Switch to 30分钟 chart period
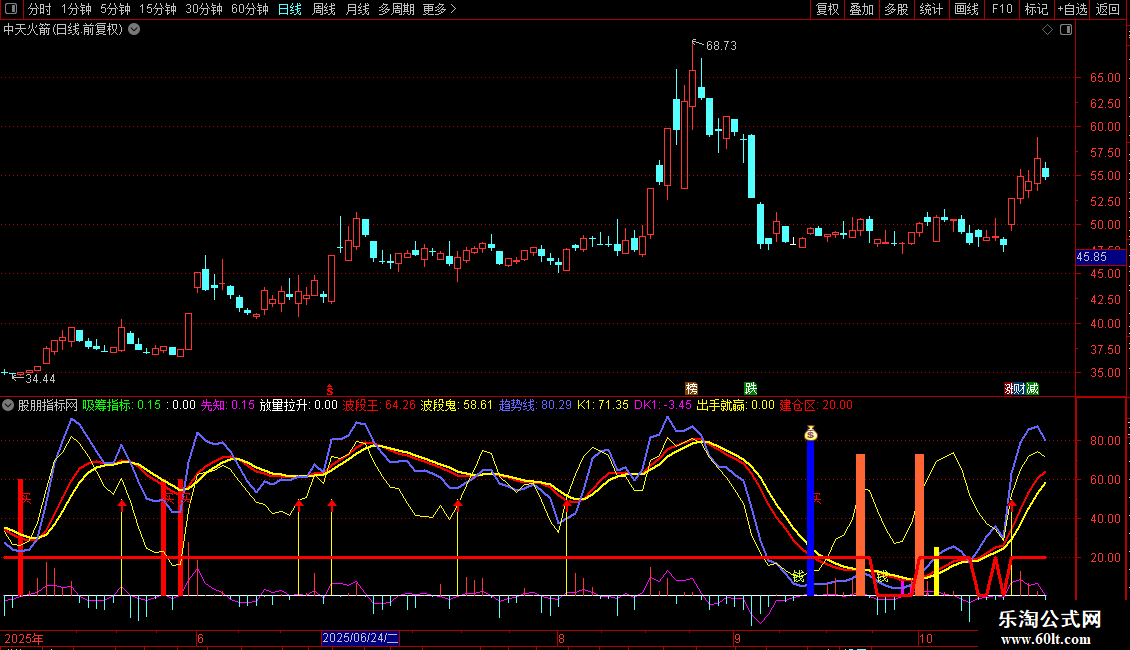This screenshot has width=1130, height=650. pyautogui.click(x=204, y=9)
